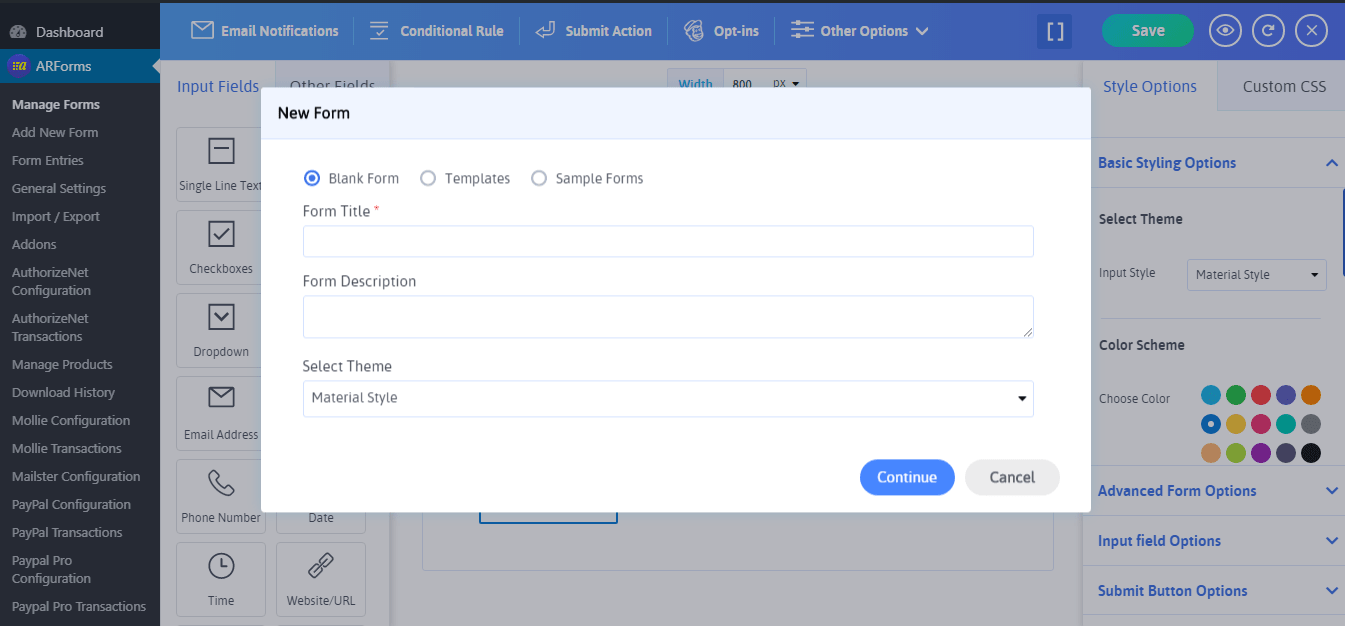1345x626 pixels.
Task: Open Mollie Configuration link
Action: pos(71,420)
